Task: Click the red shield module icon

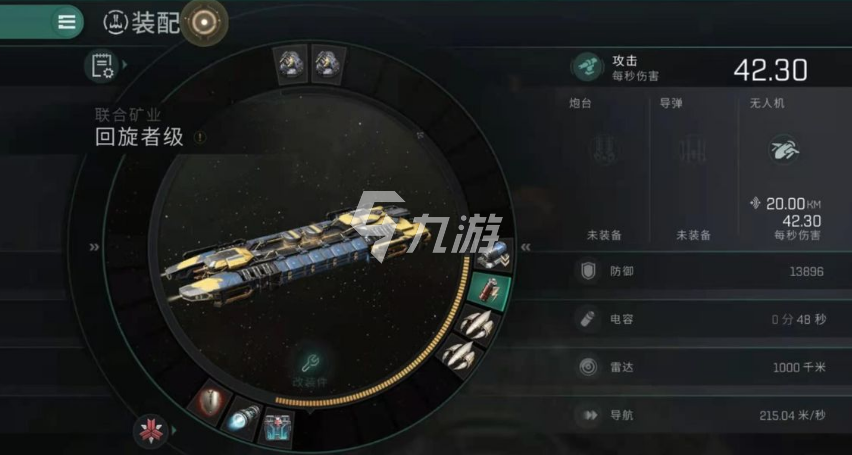Action: click(210, 401)
